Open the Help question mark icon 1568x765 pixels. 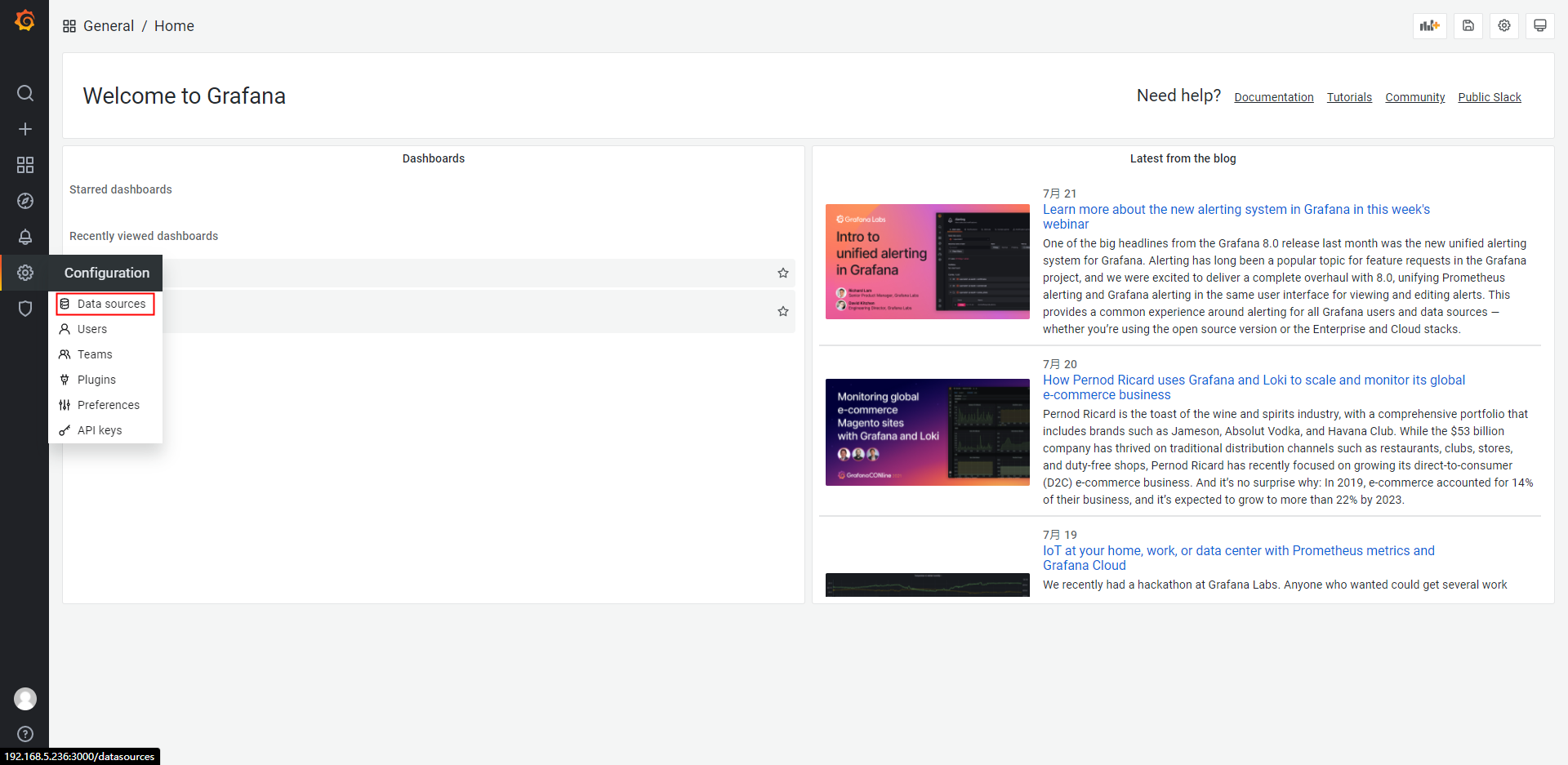25,734
